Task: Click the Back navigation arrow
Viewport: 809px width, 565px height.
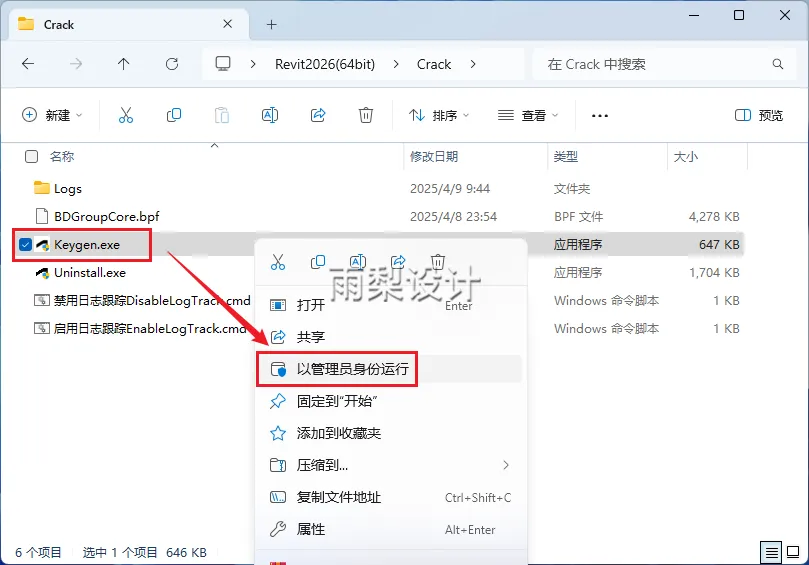Action: [x=28, y=64]
